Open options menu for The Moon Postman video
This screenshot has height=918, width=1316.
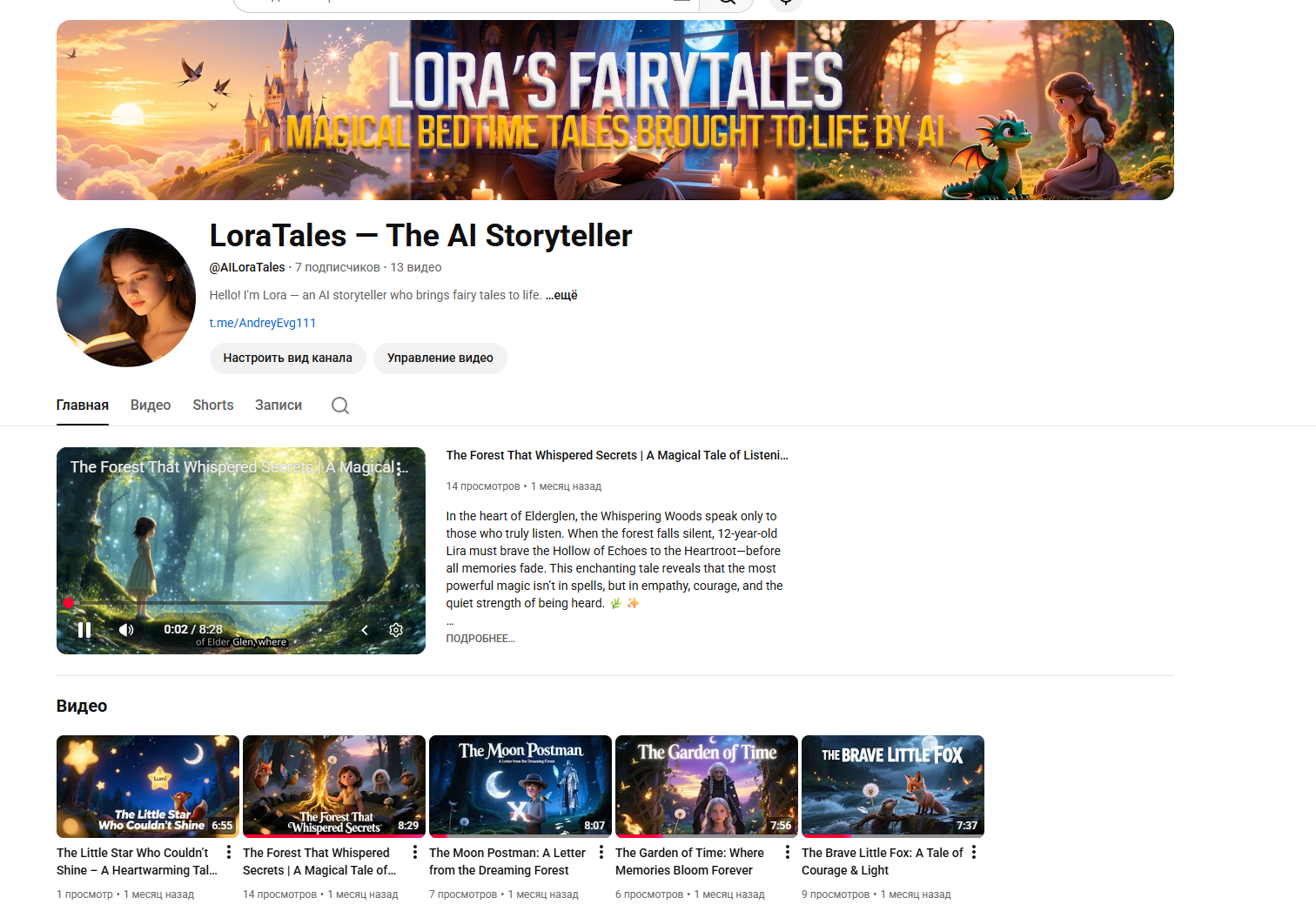click(601, 852)
